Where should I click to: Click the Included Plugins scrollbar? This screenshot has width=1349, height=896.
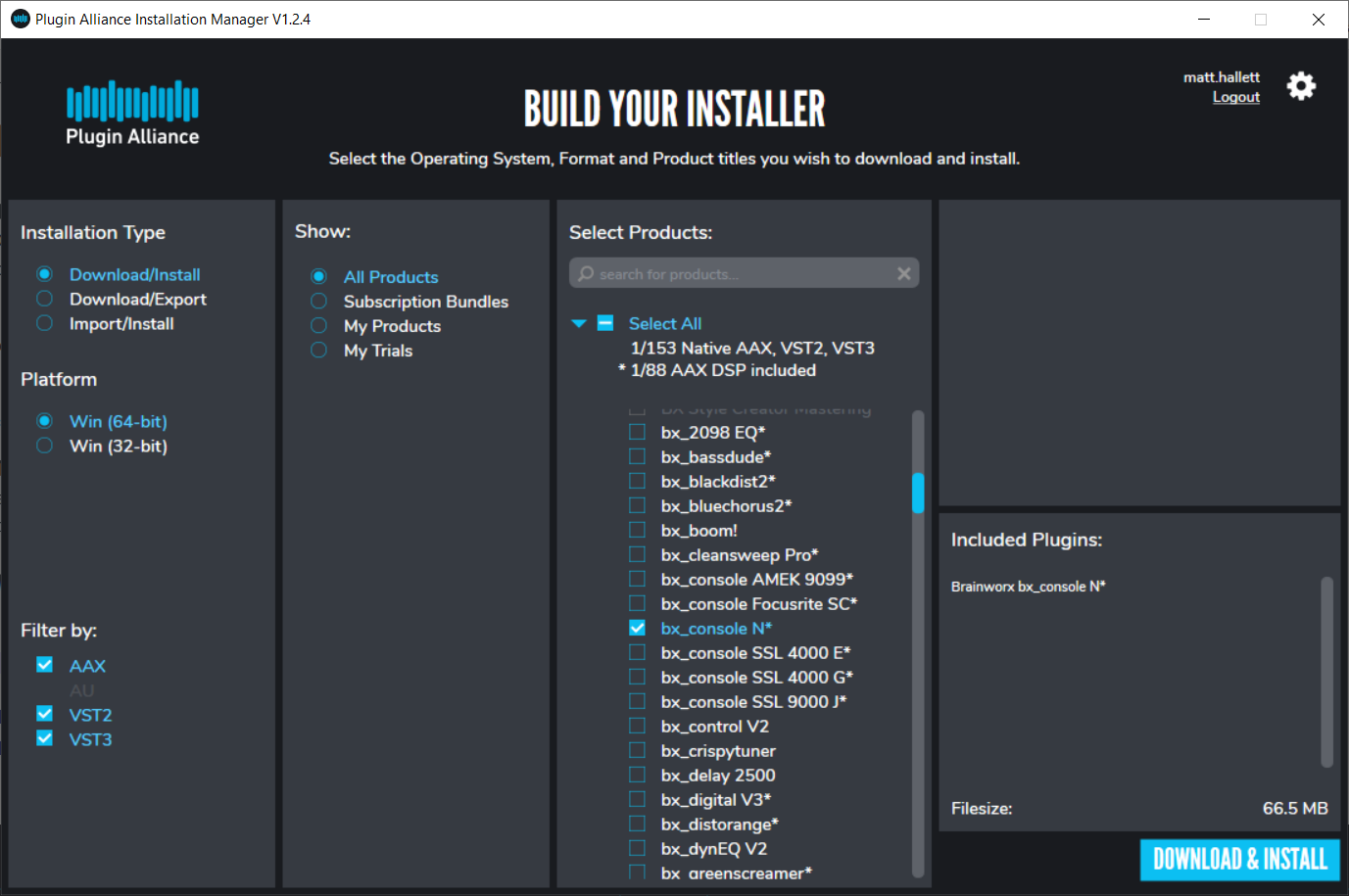click(x=1327, y=672)
